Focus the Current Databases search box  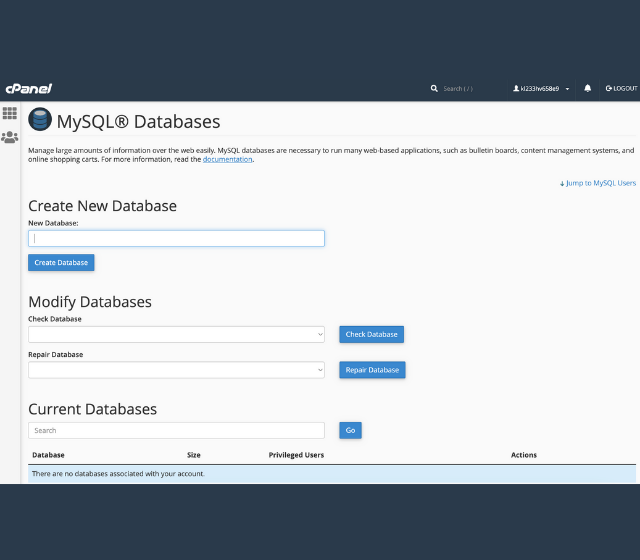[x=176, y=431]
